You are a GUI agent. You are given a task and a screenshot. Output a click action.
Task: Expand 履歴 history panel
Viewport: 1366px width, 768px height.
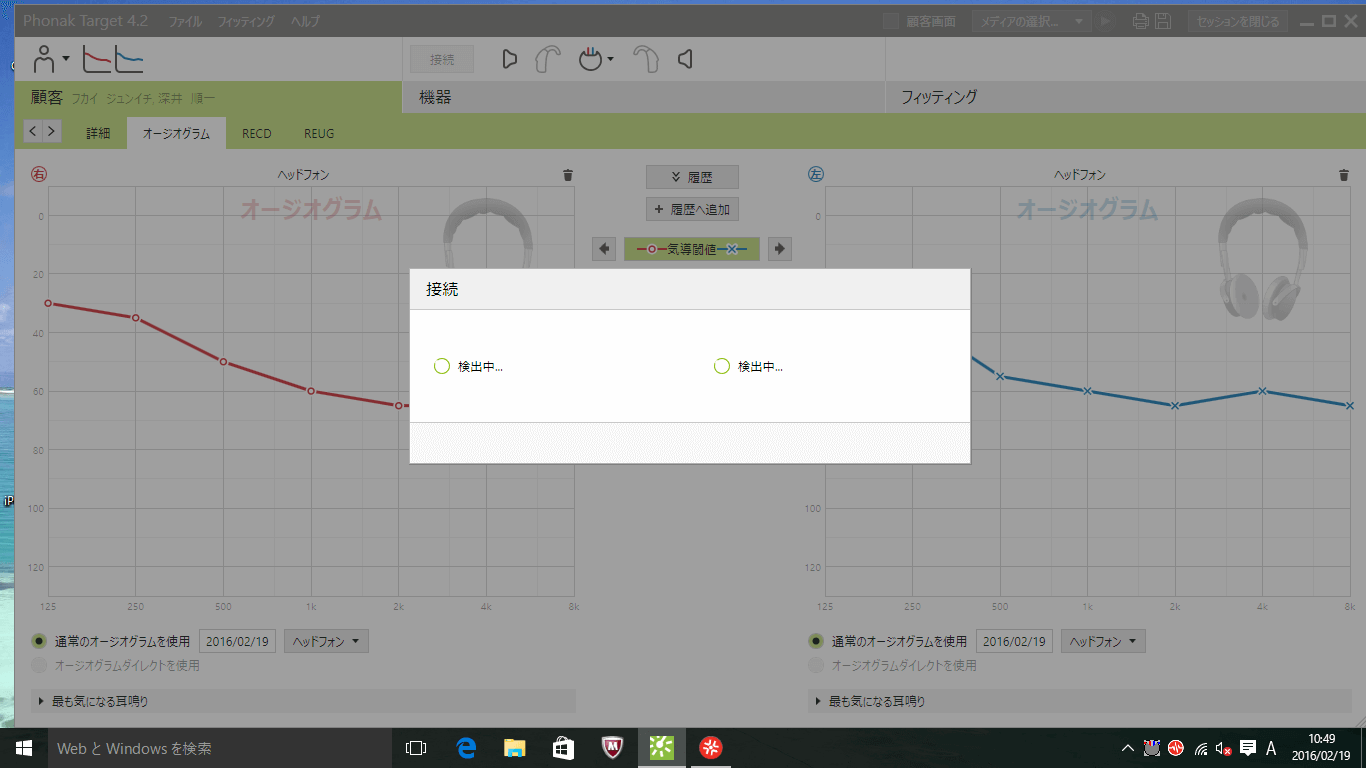click(692, 177)
